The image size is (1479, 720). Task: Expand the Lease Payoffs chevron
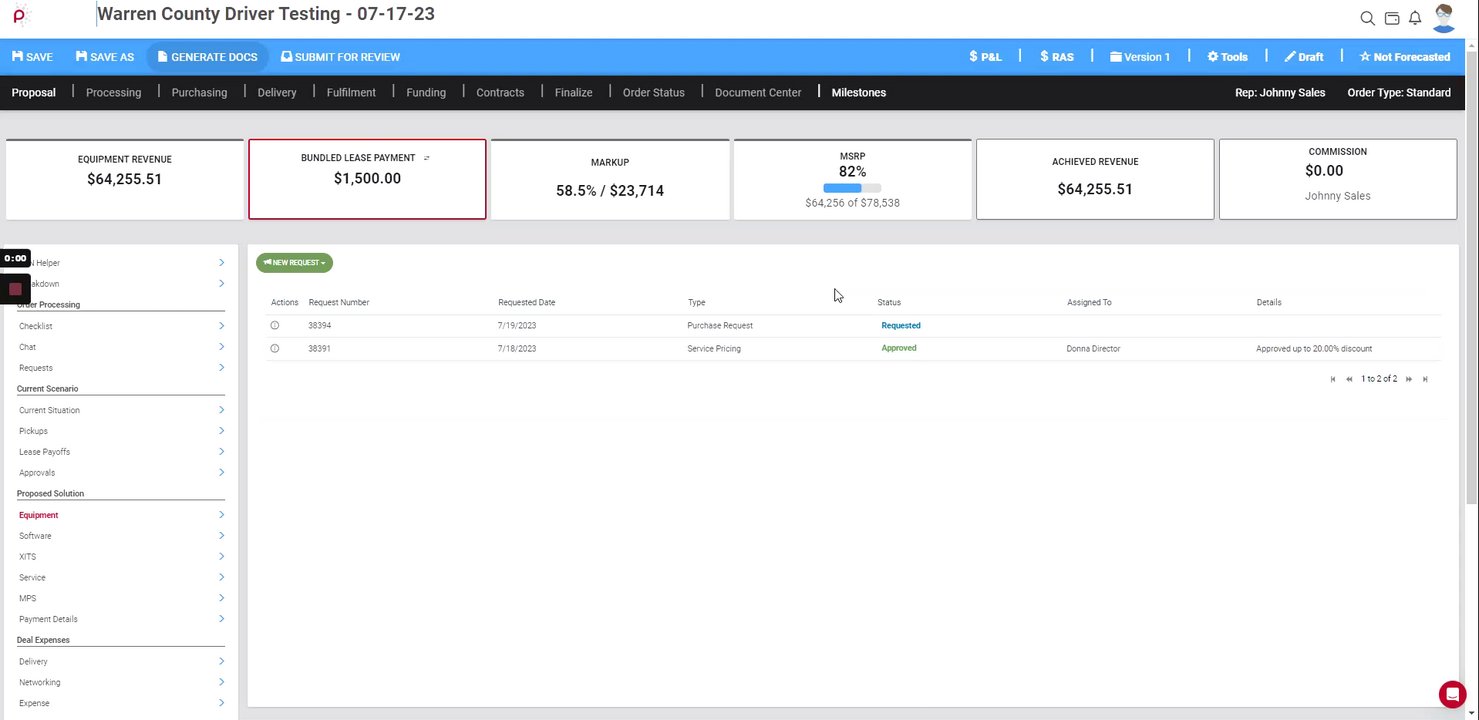[221, 452]
